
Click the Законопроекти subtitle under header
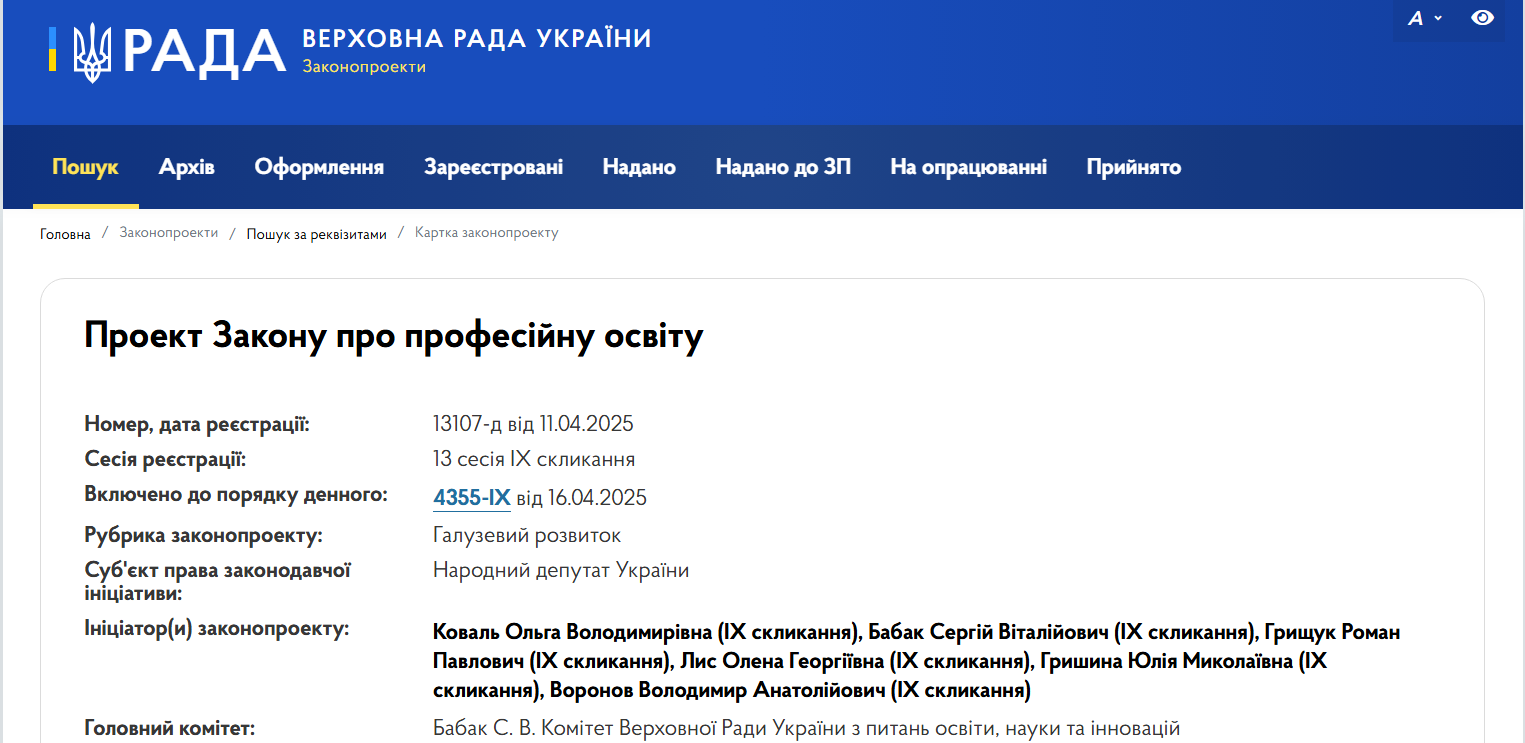point(364,67)
